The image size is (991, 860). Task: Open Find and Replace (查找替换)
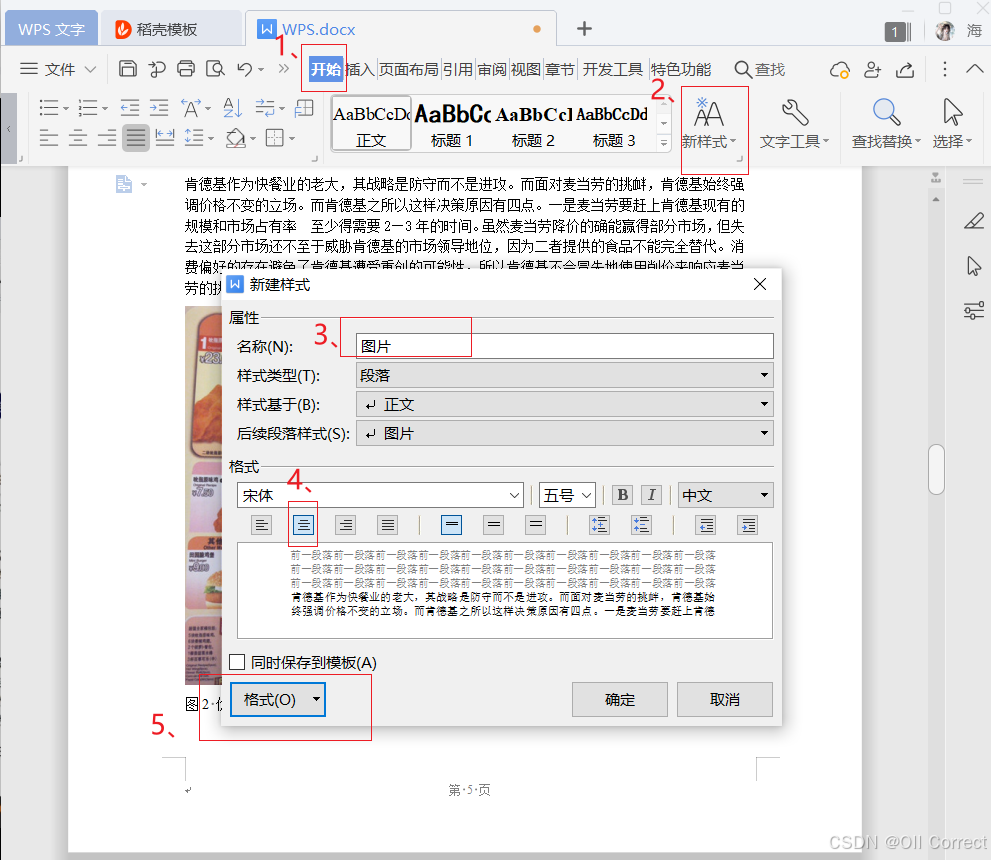[x=886, y=124]
